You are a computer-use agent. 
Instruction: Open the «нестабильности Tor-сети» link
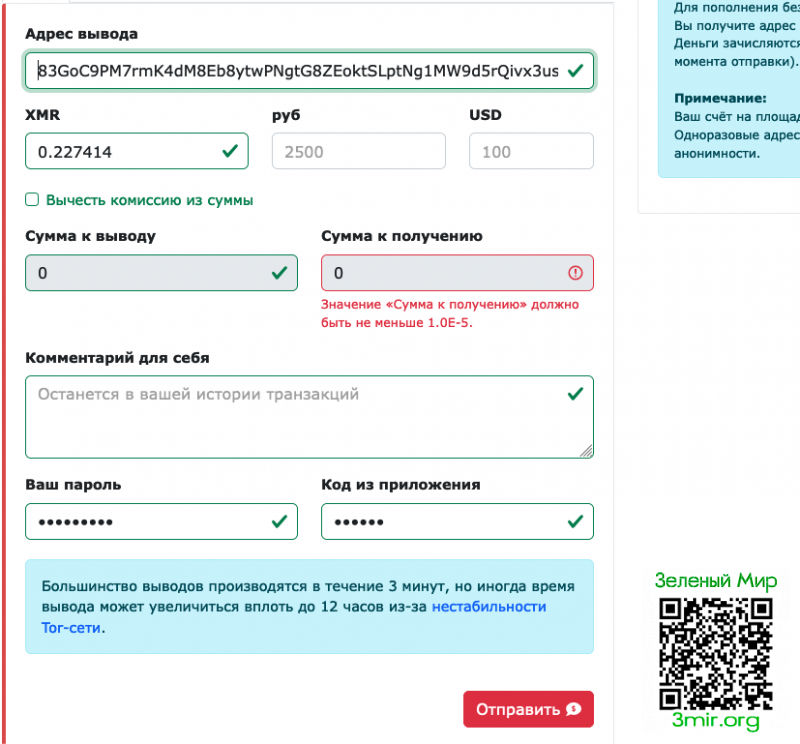488,607
